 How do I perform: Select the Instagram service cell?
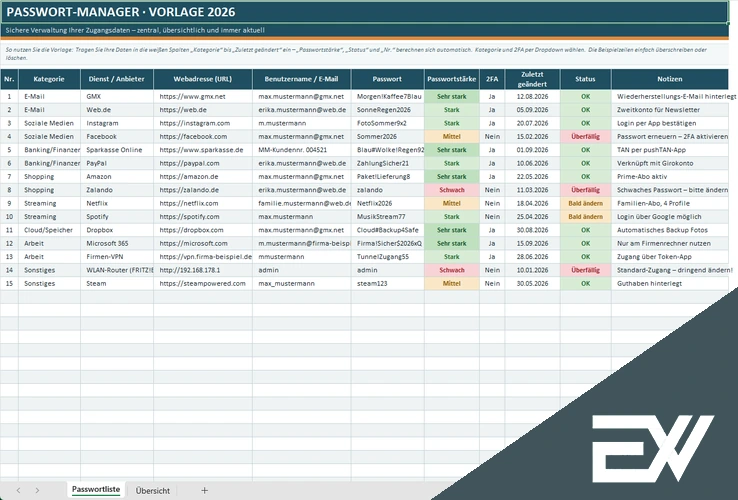tap(117, 123)
